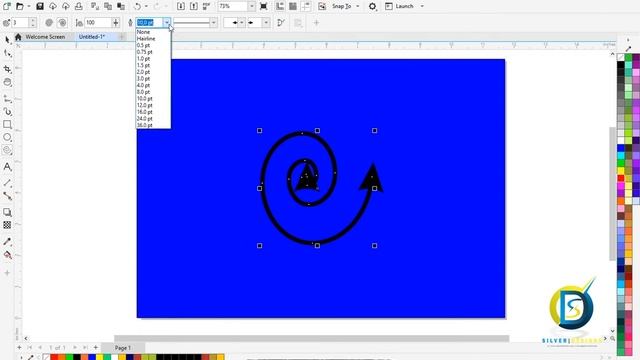
Task: Click the Save floppy disk icon
Action: click(x=40, y=6)
